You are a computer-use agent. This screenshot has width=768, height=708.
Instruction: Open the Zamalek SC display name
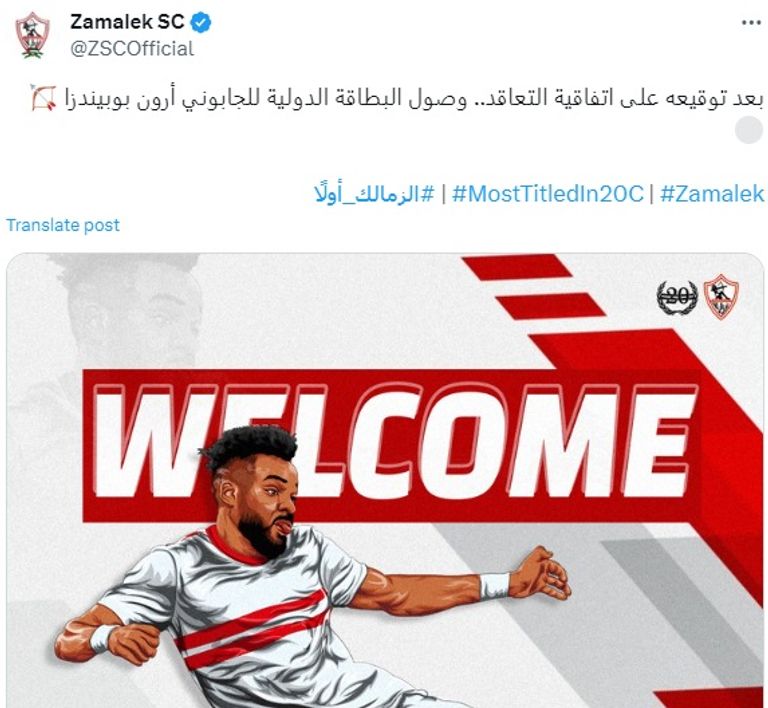click(127, 22)
